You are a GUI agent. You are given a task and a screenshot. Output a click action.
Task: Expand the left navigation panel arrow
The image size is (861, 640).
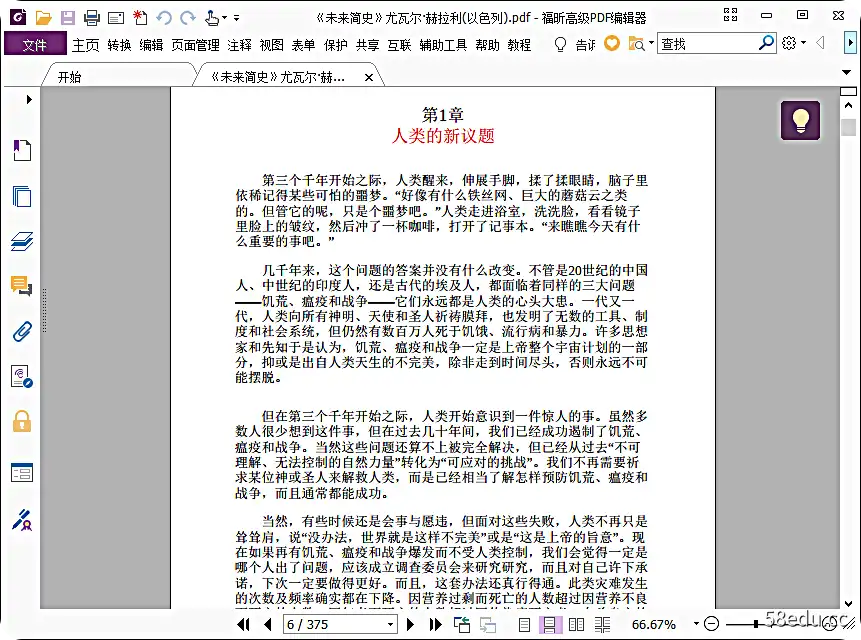[29, 99]
